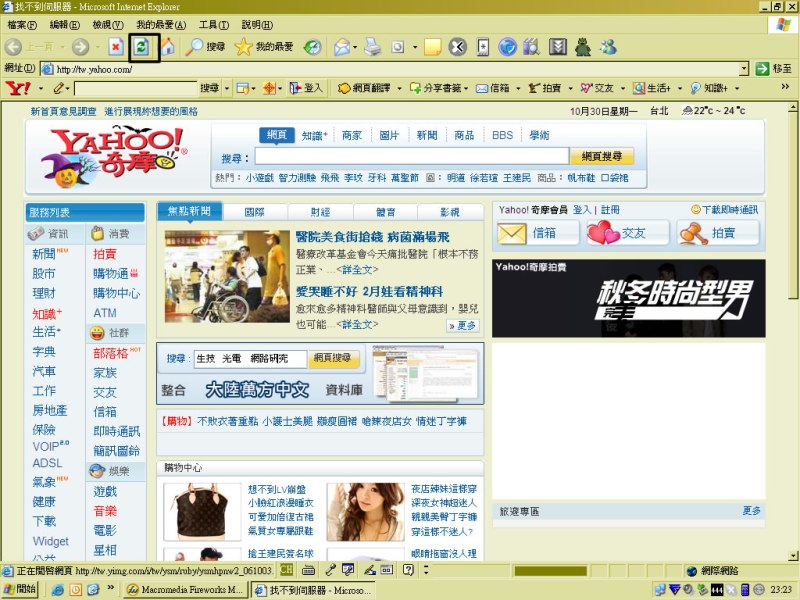Click the Stop loading icon

click(x=116, y=47)
